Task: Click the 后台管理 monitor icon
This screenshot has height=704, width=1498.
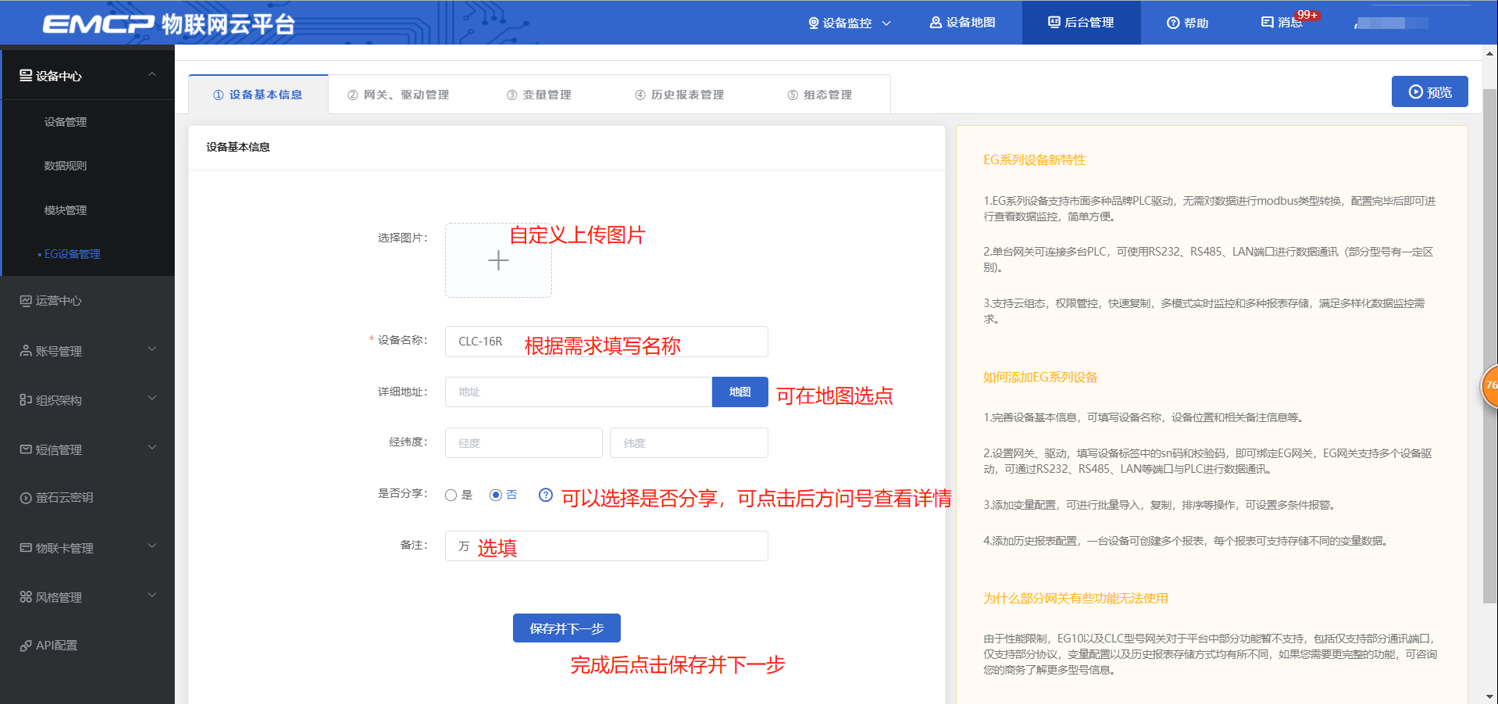Action: (x=1054, y=22)
